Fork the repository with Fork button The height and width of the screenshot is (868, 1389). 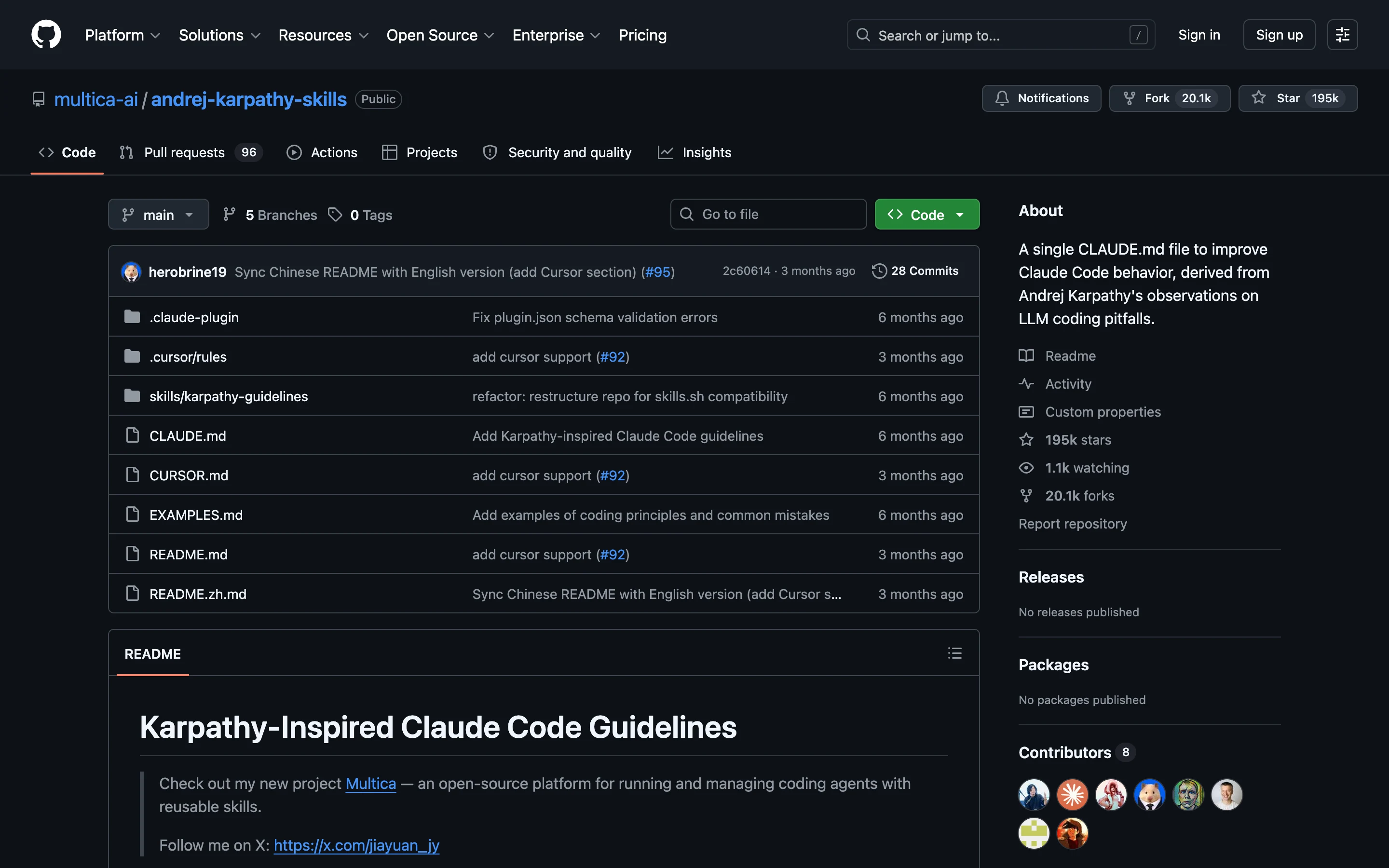point(1169,98)
